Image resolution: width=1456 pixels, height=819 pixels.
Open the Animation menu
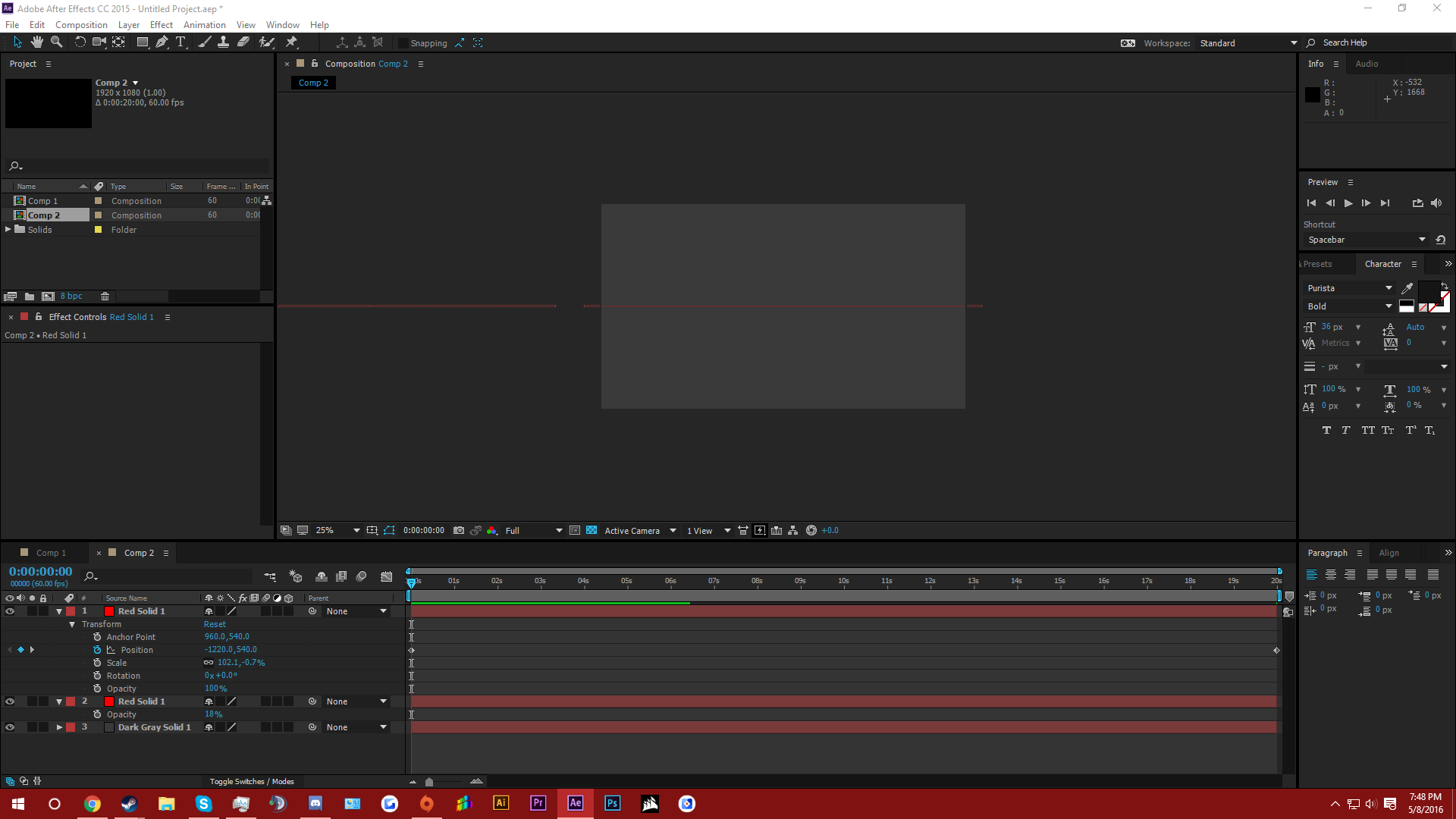tap(205, 25)
